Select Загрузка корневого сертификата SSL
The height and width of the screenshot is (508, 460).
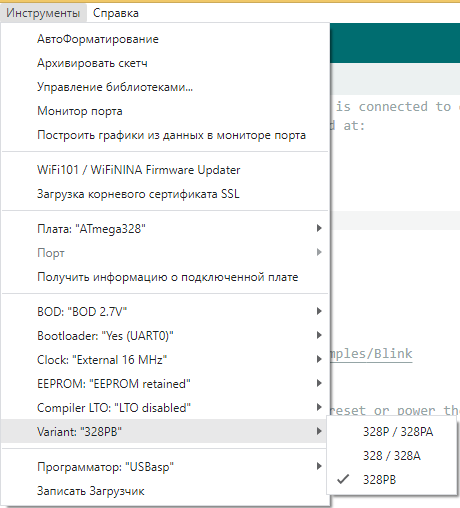tap(165, 194)
